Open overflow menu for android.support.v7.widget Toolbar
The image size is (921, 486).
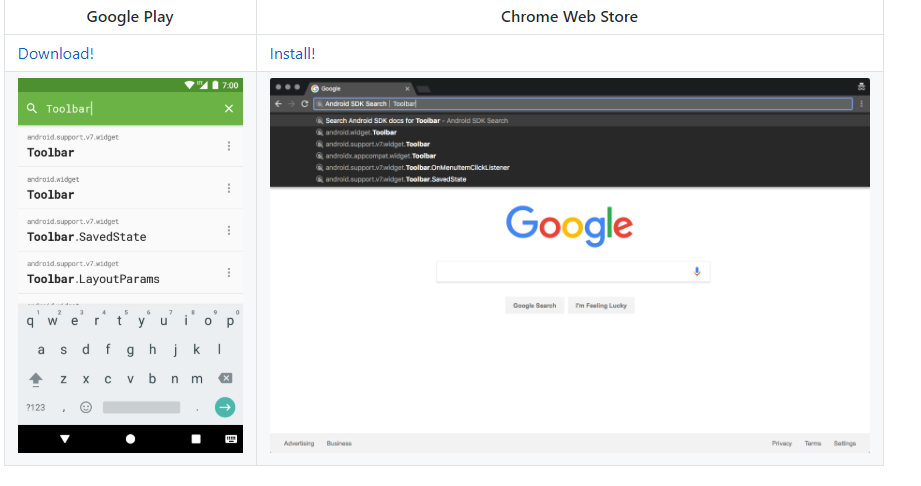tap(229, 146)
